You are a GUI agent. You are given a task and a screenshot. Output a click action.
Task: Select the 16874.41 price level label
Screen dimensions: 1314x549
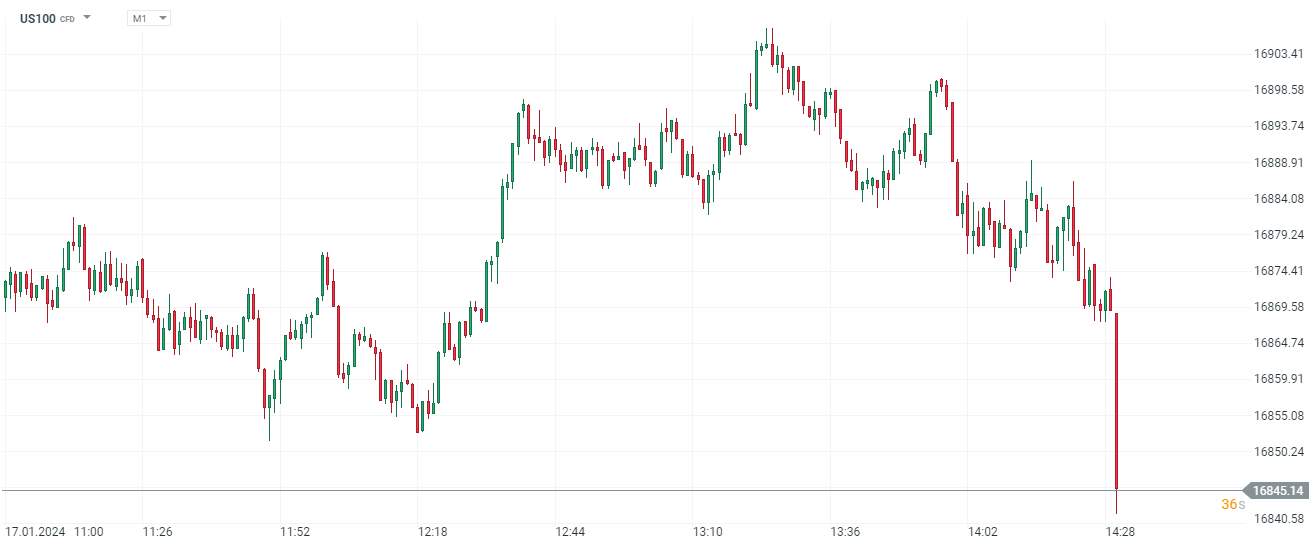click(1279, 271)
